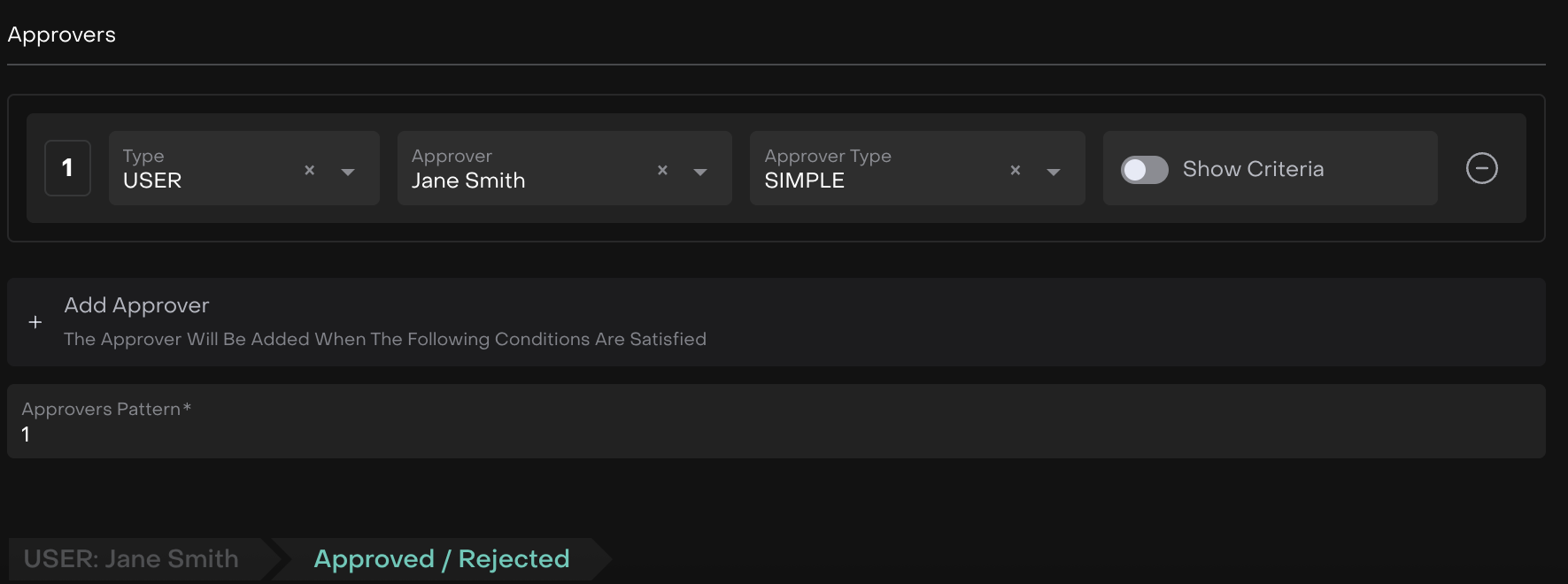Clear the Jane Smith approver selection
The image size is (1568, 584).
(662, 170)
